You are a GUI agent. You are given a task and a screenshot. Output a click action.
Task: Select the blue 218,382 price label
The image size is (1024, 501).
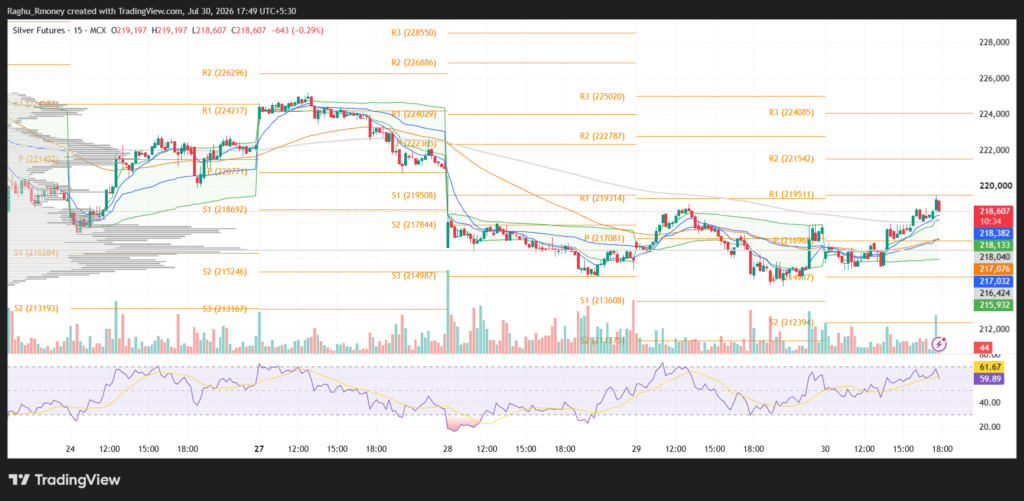point(993,233)
